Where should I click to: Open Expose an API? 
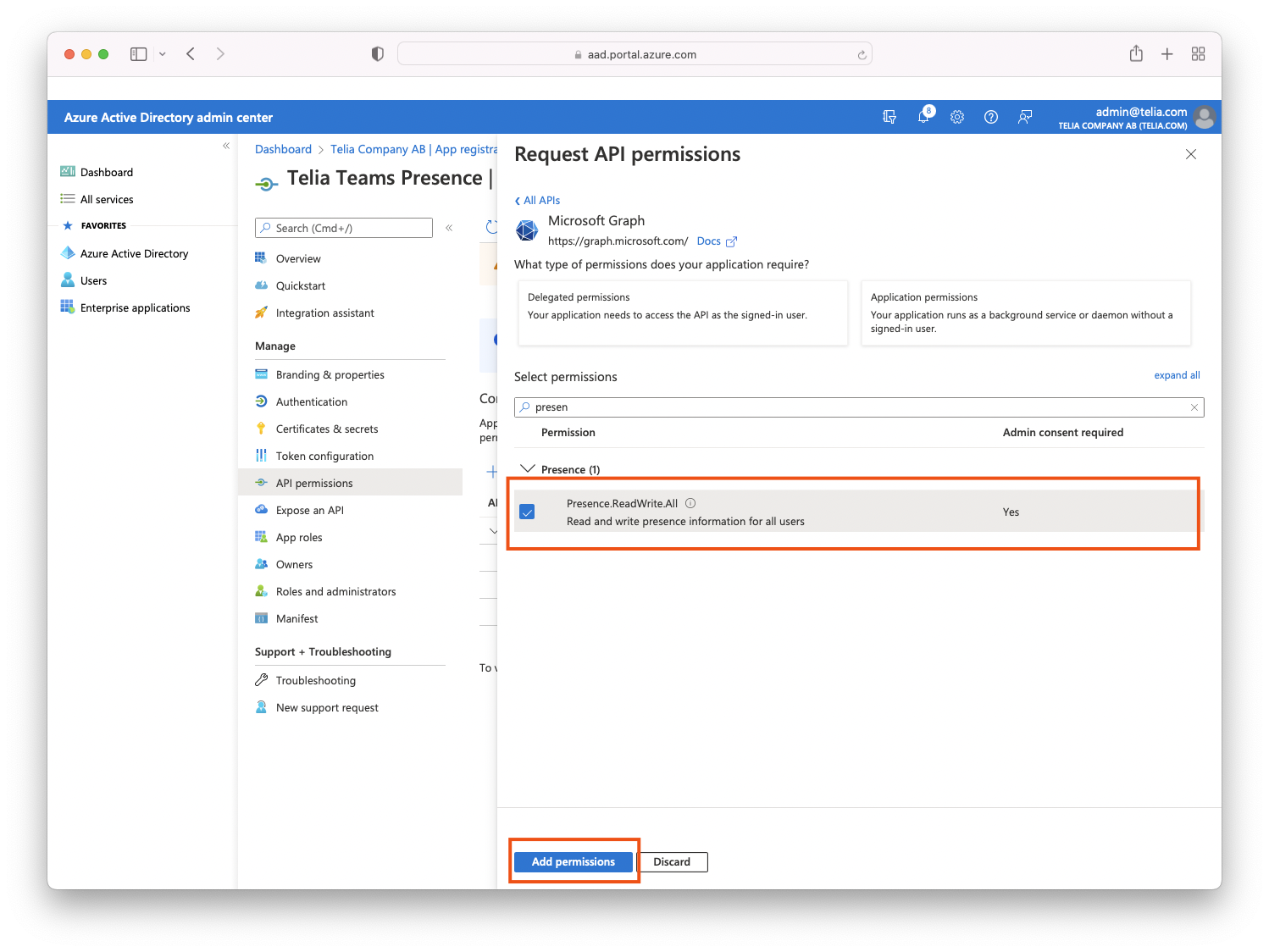pyautogui.click(x=309, y=510)
